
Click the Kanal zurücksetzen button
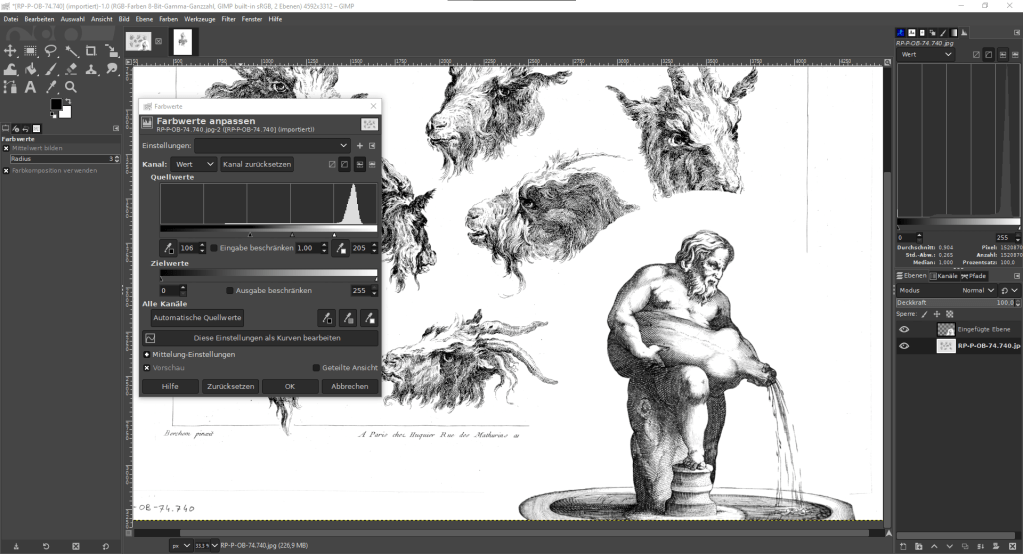pyautogui.click(x=257, y=164)
